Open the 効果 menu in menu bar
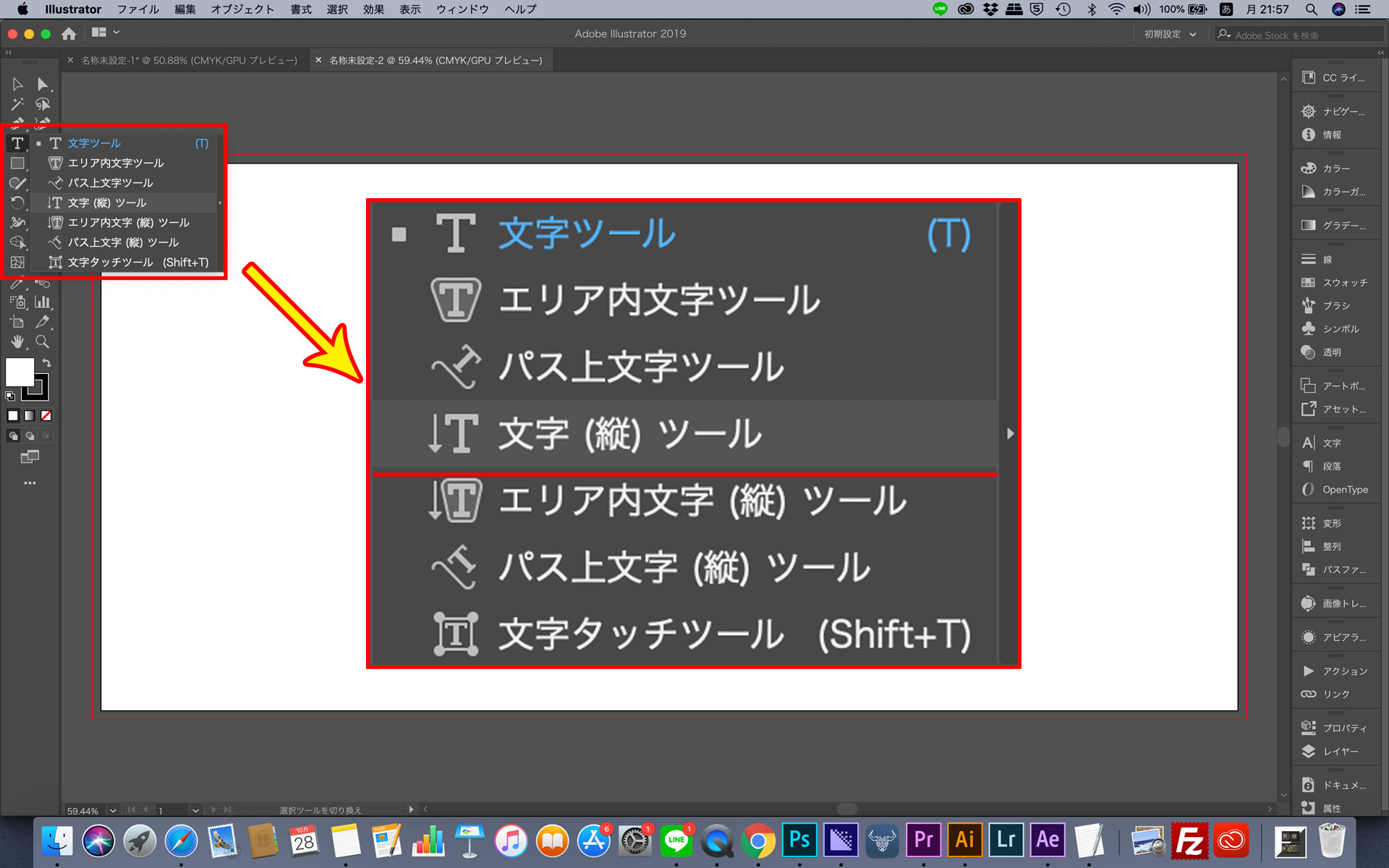Image resolution: width=1389 pixels, height=868 pixels. coord(379,11)
